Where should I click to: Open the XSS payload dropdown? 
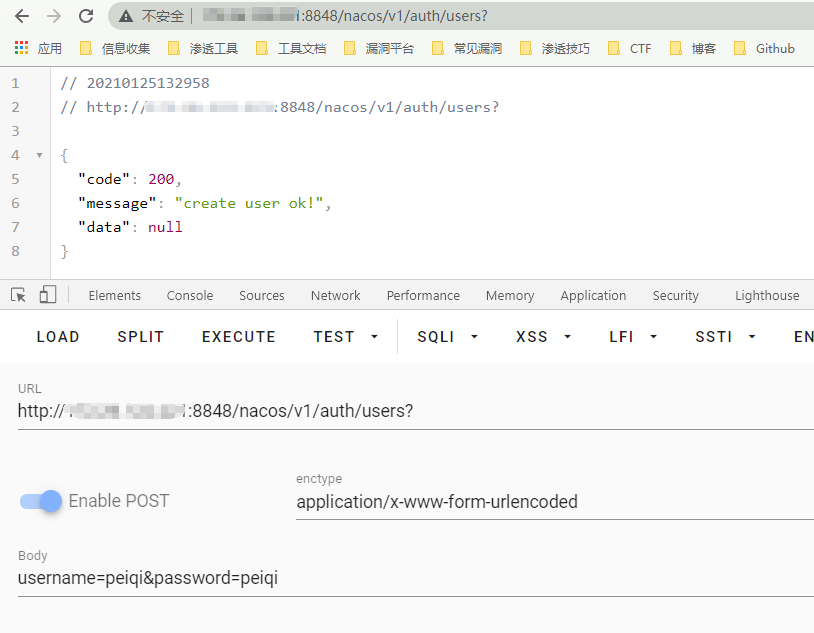[543, 337]
